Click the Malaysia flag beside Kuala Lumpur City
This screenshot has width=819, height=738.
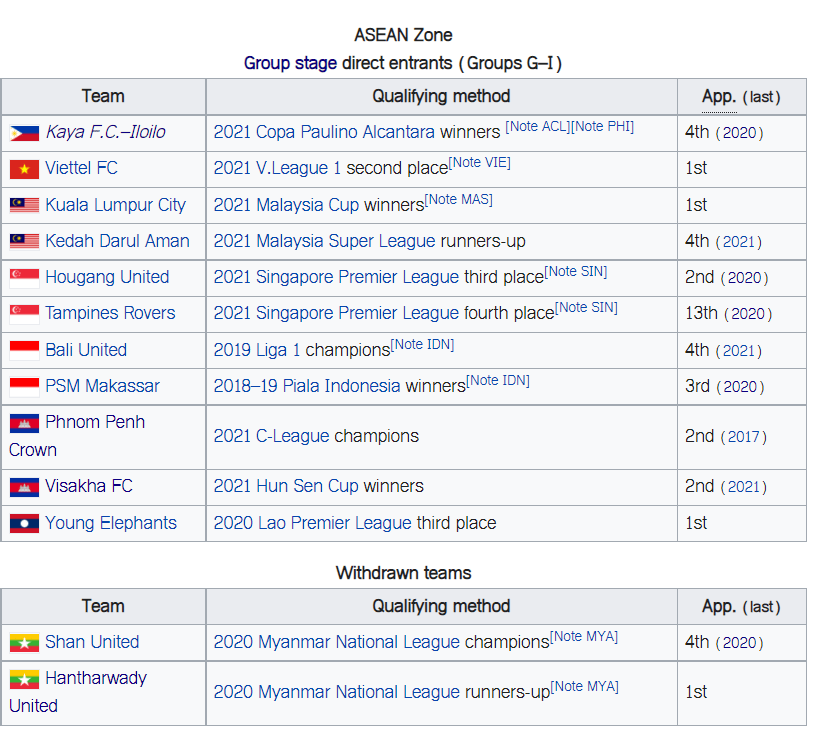click(x=24, y=205)
